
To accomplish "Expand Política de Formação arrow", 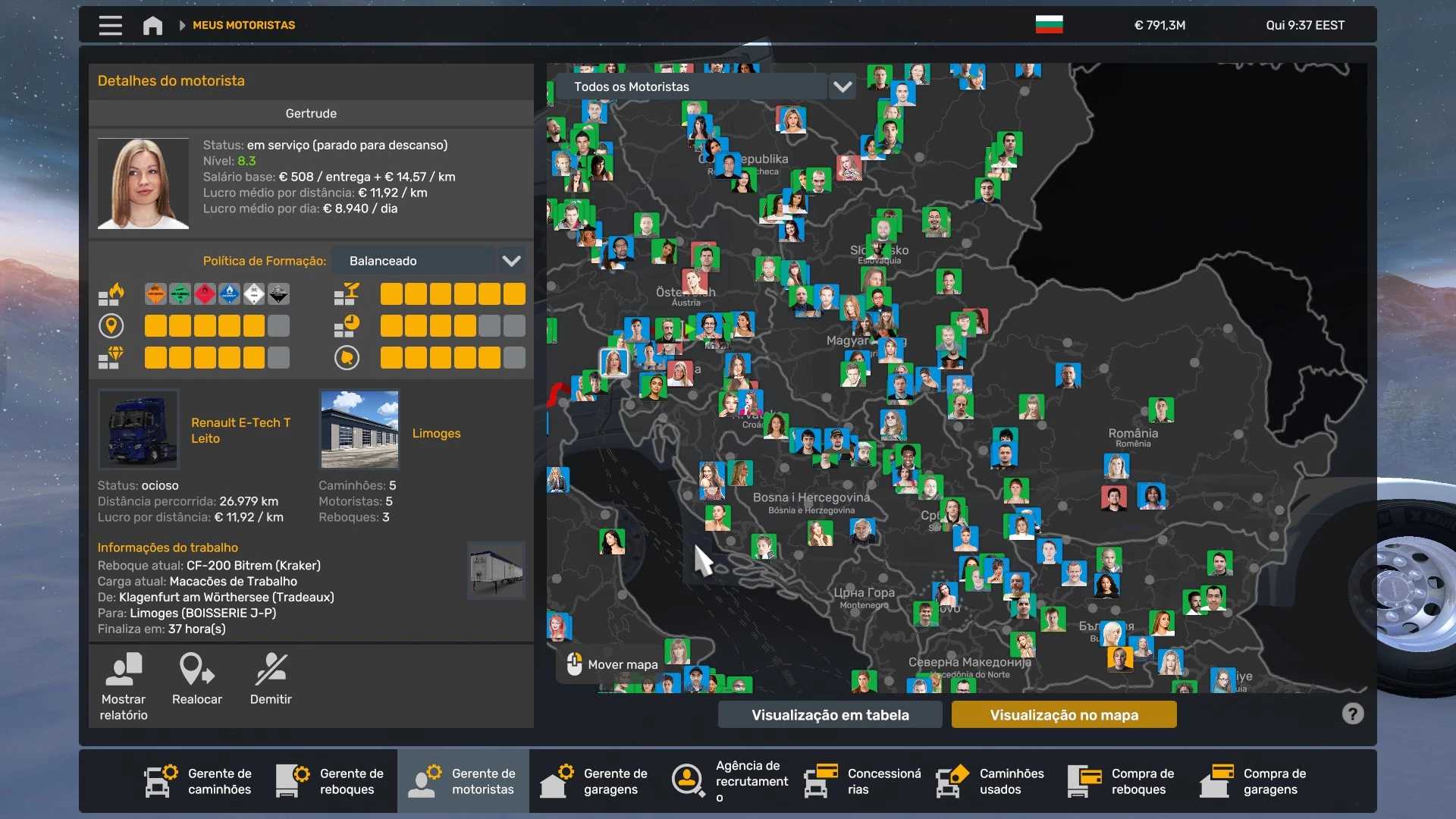I will point(512,261).
